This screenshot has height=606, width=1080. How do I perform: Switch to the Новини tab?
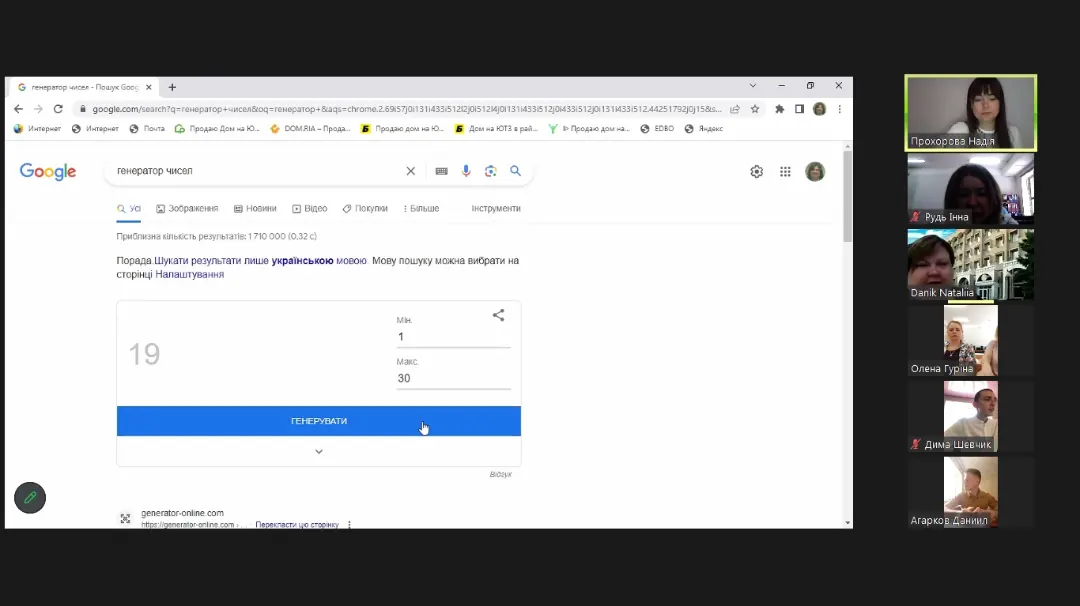point(255,209)
